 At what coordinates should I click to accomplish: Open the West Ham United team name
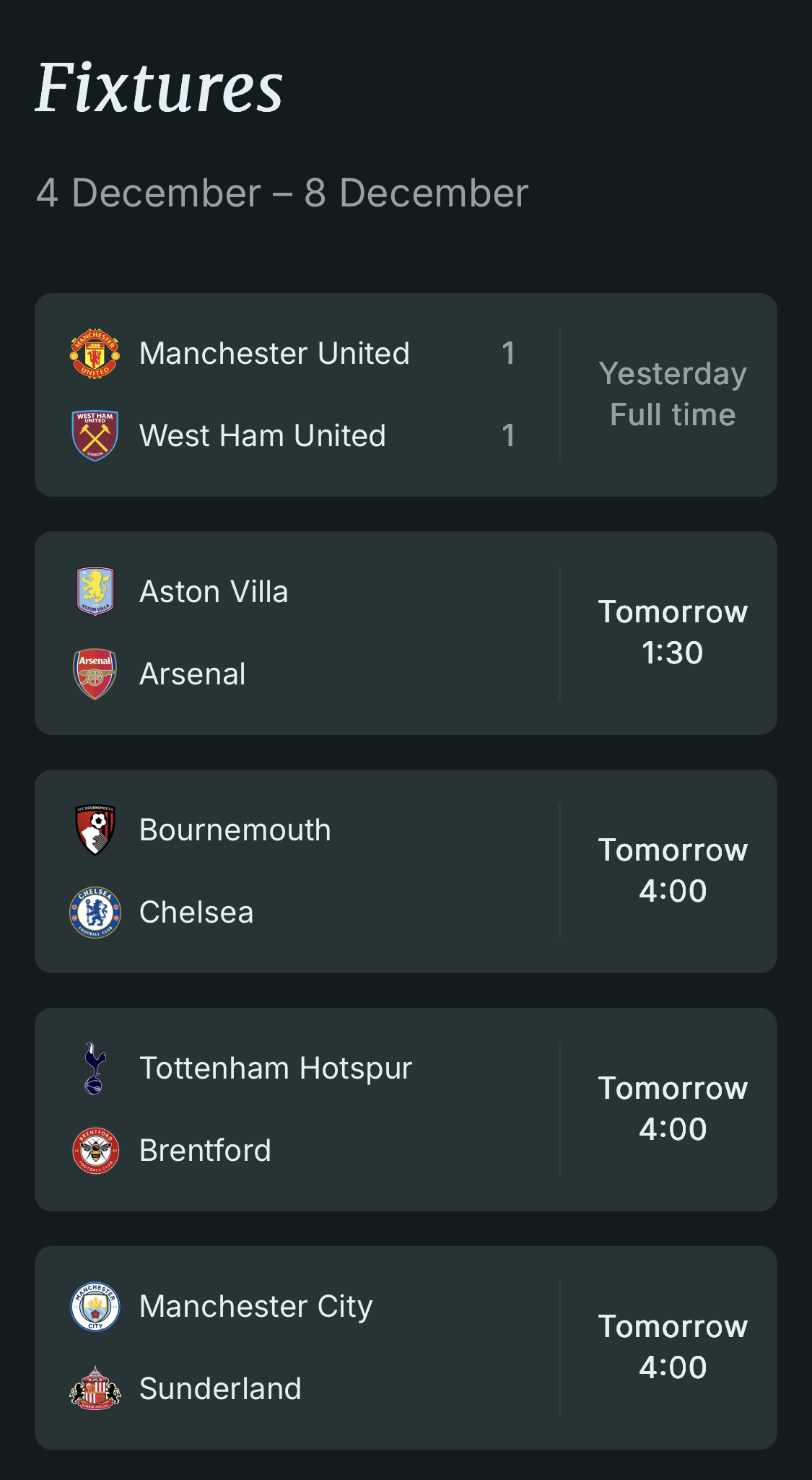tap(262, 436)
